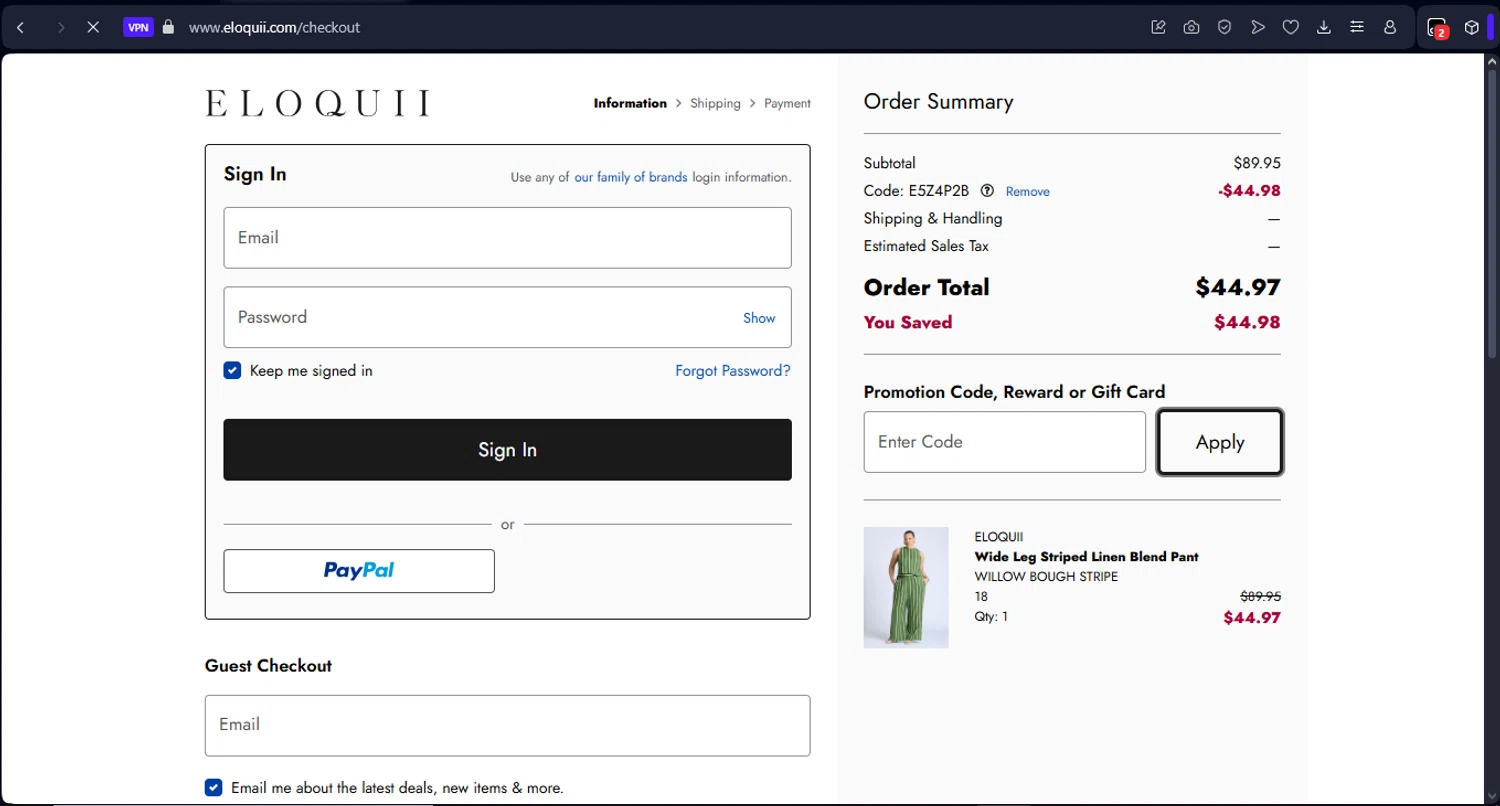
Task: Open downloads with the download icon
Action: pos(1324,27)
